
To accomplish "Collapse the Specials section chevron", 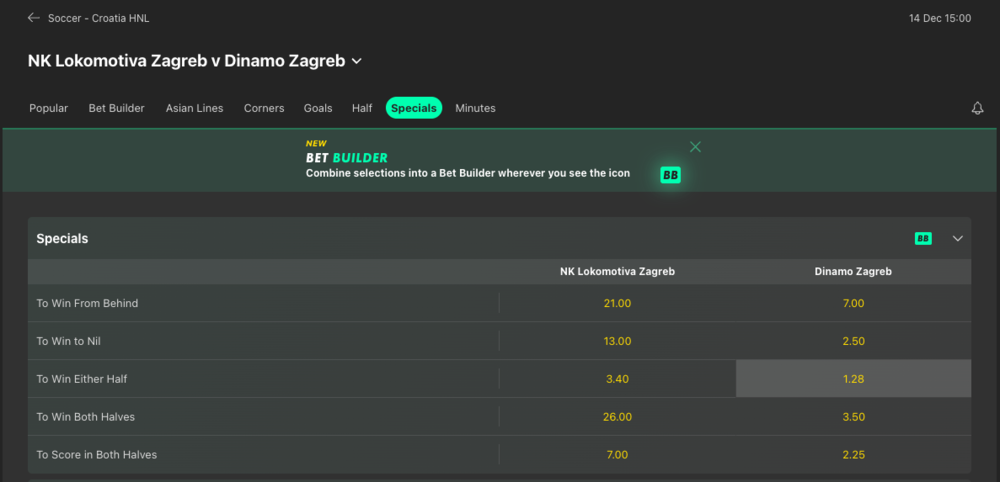I will [x=957, y=239].
